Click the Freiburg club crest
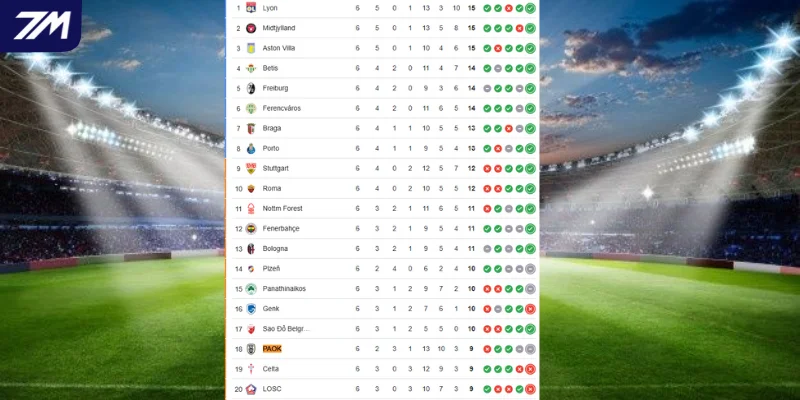This screenshot has height=400, width=800. point(251,88)
